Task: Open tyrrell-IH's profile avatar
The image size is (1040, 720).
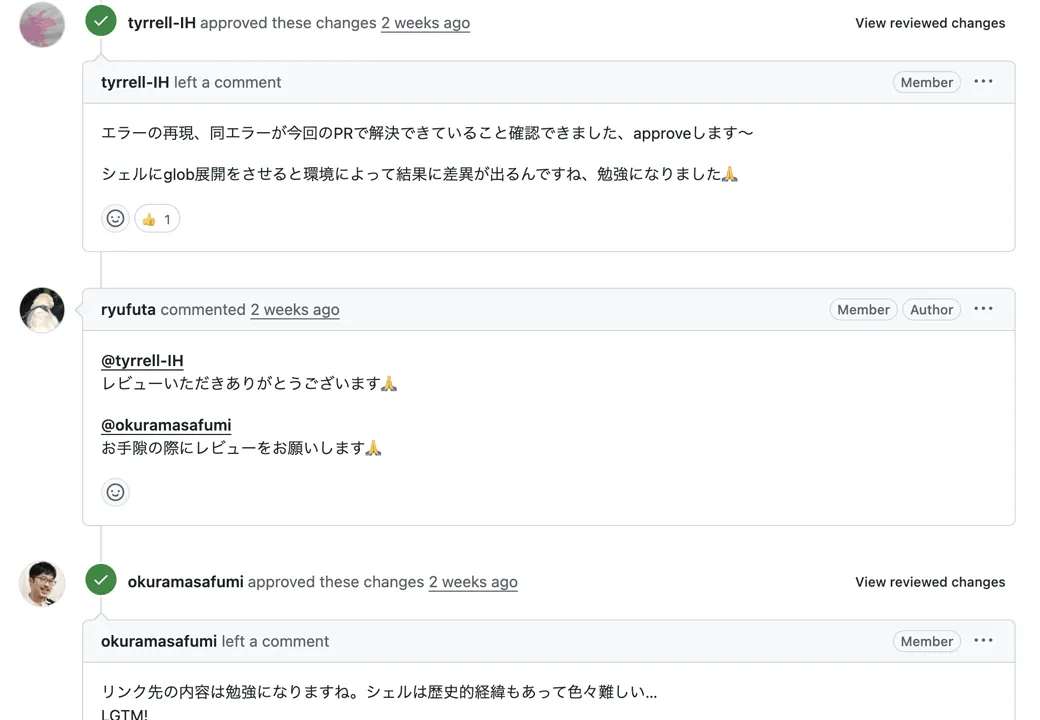Action: [42, 25]
